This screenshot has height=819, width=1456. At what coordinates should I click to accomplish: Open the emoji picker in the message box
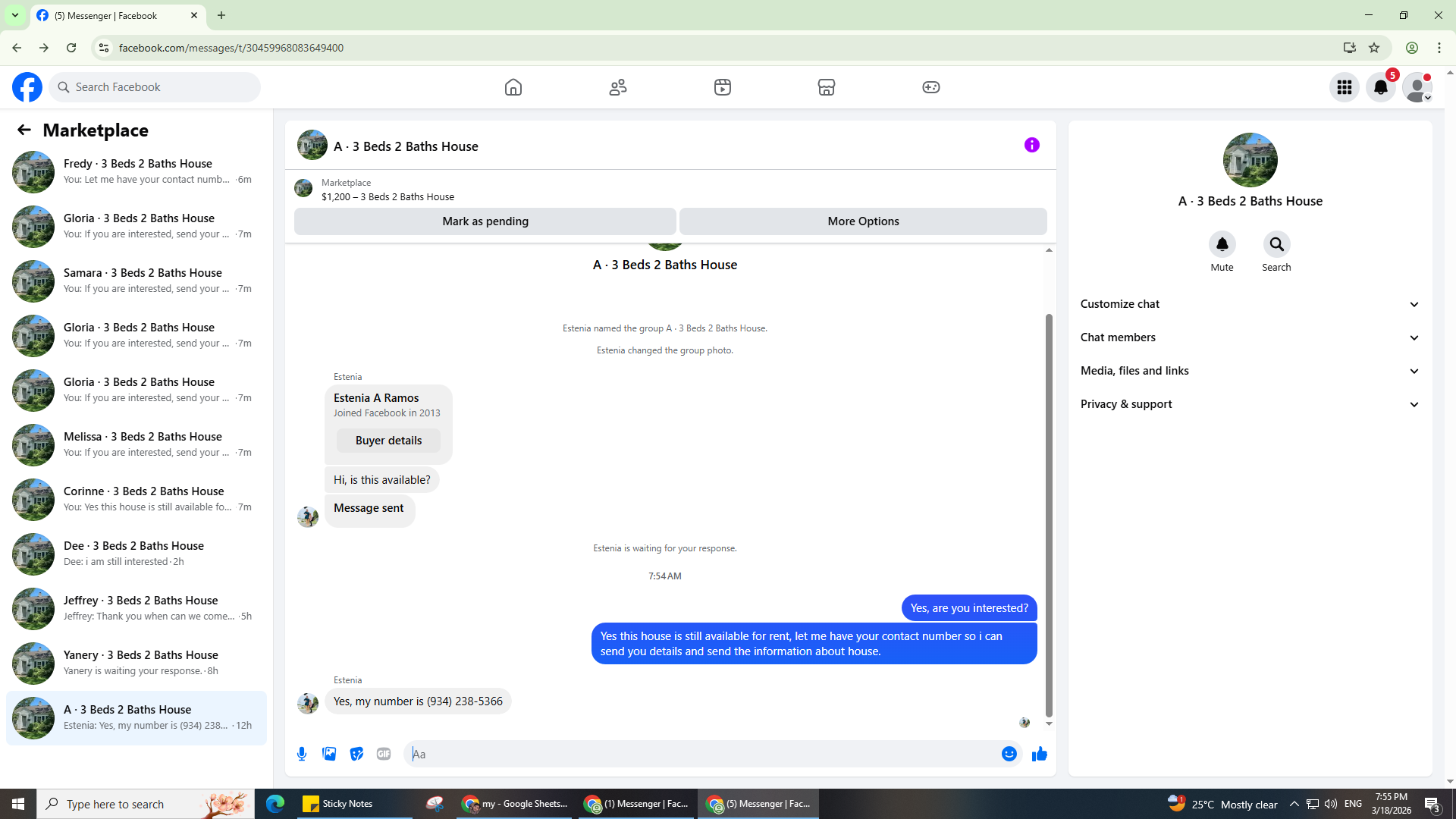pyautogui.click(x=1009, y=754)
